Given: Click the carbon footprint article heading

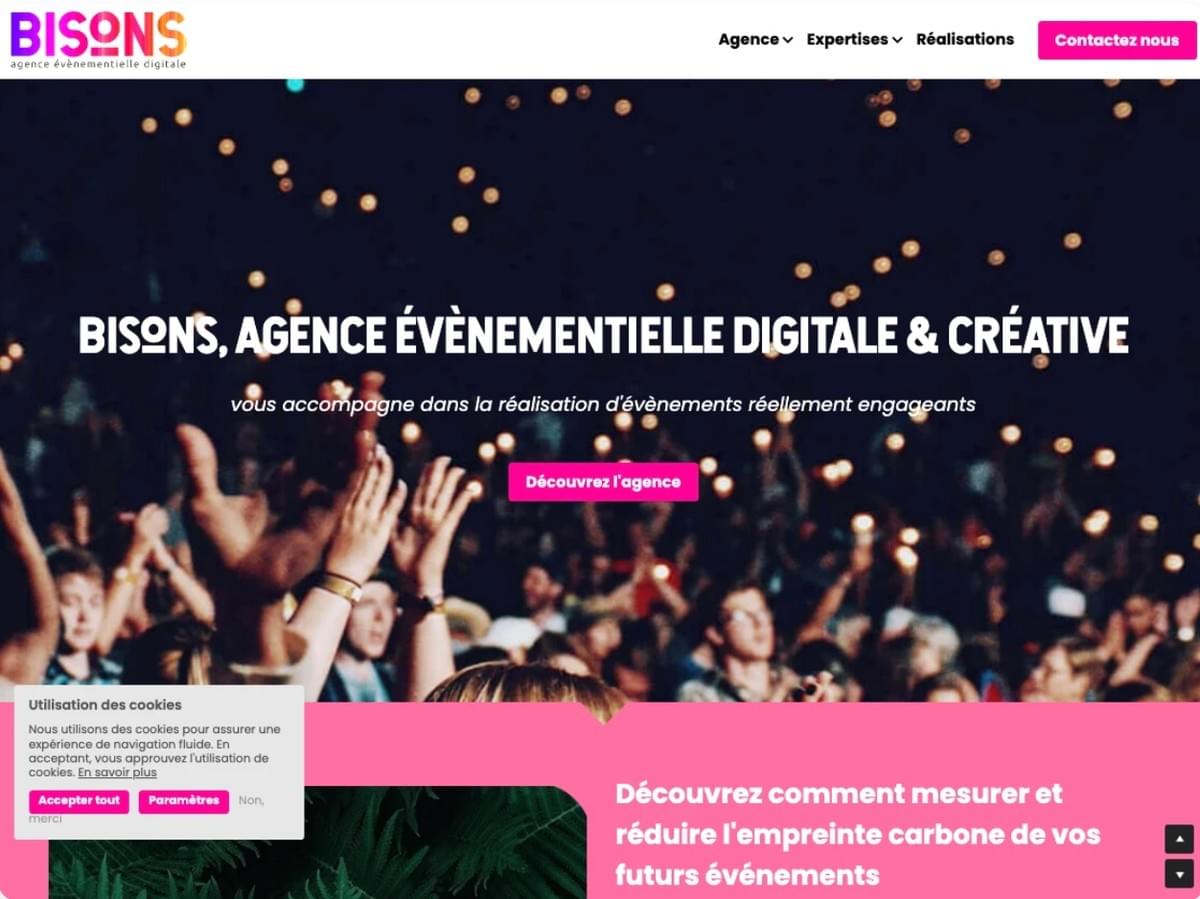Looking at the screenshot, I should coord(858,834).
